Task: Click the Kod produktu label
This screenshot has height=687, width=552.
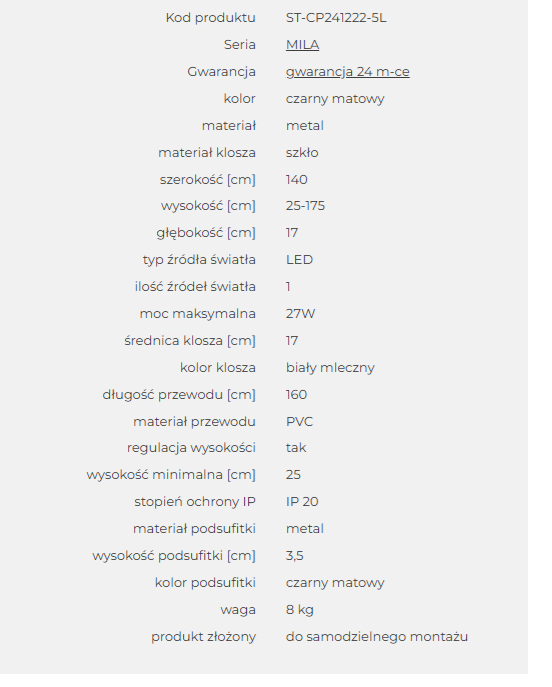Action: [x=210, y=18]
